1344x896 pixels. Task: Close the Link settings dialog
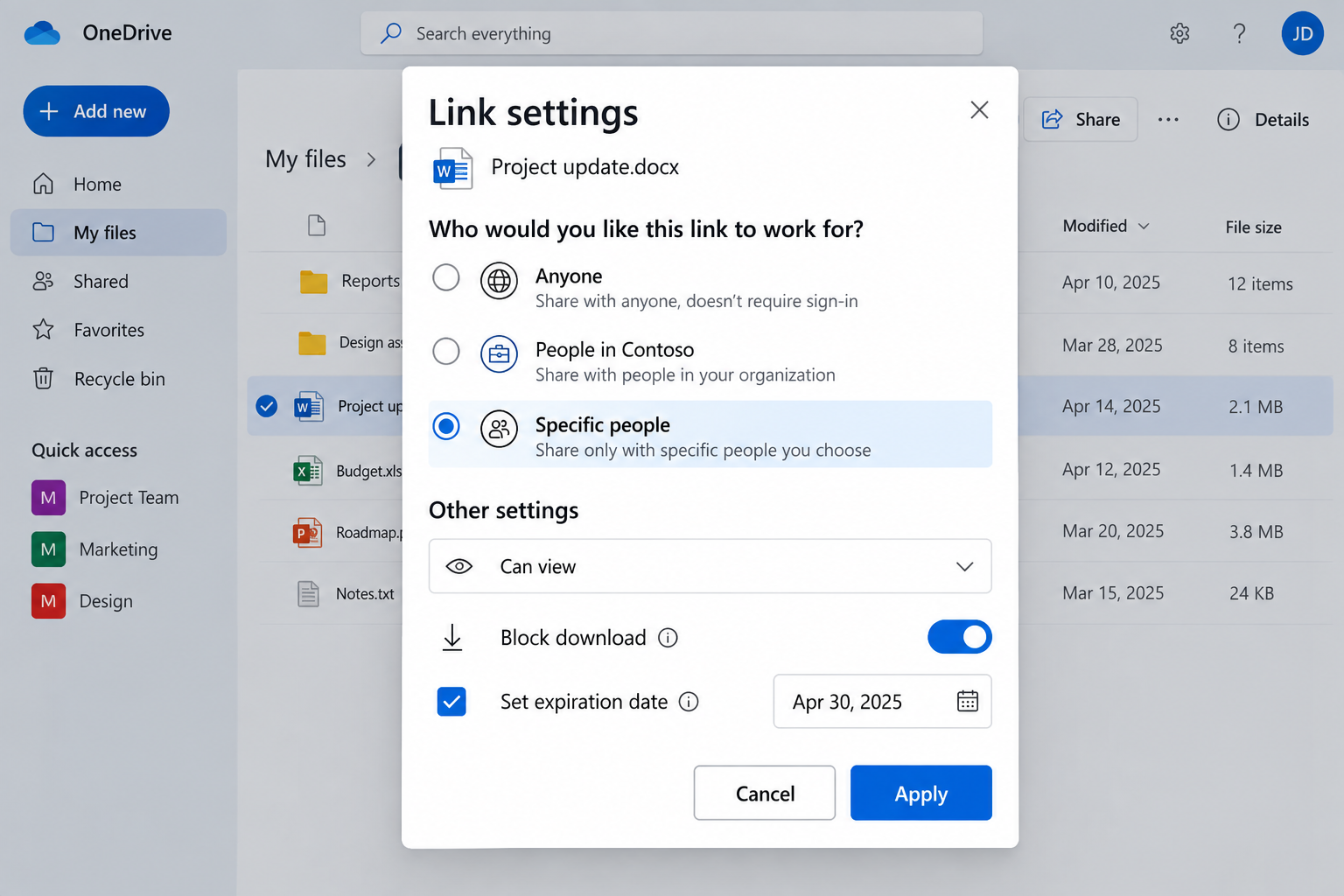click(x=979, y=109)
